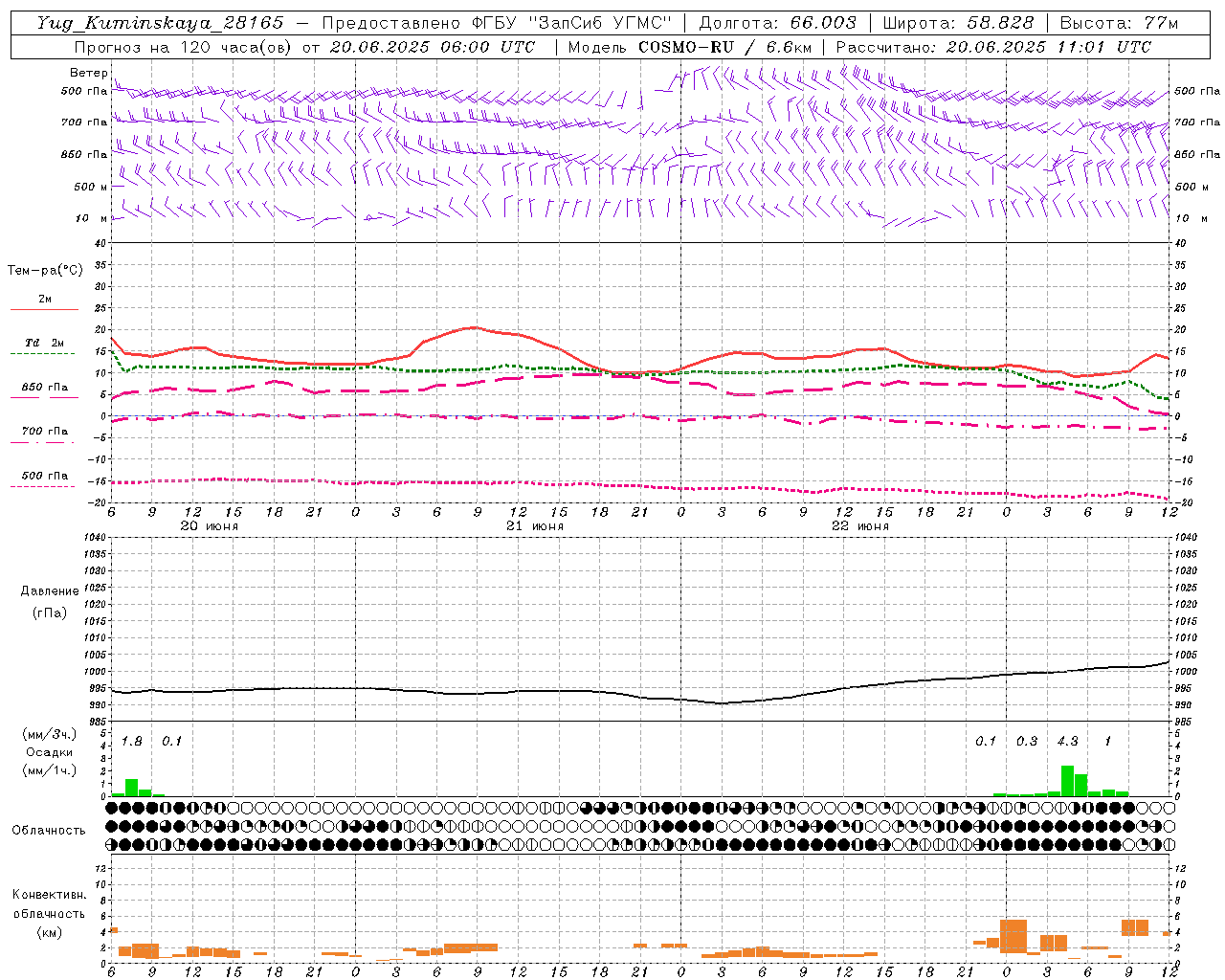Click the green dashed line sample under the Td 2м legend
Viewport: 1225px width, 980px height.
[42, 353]
